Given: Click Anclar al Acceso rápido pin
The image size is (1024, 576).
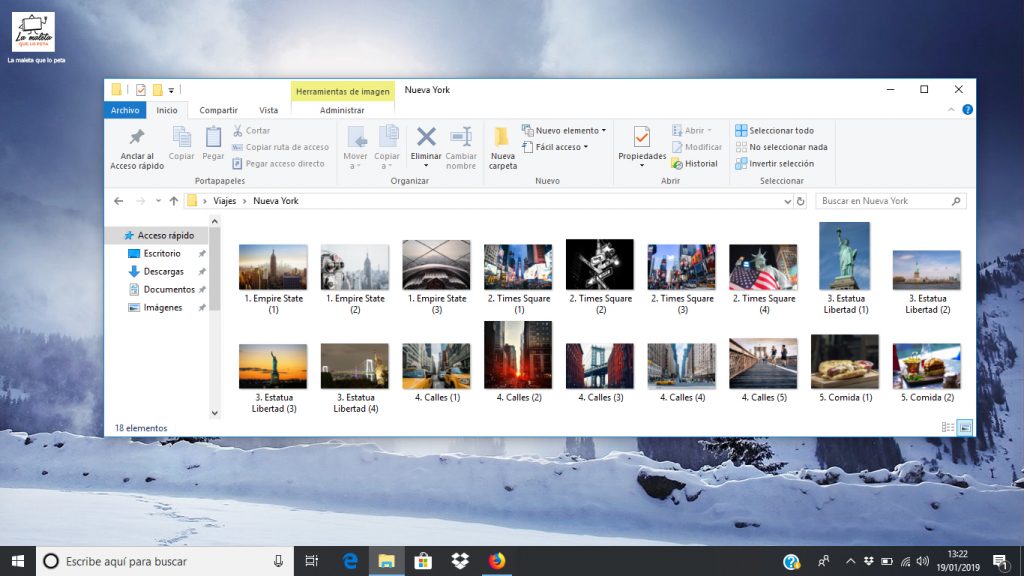Looking at the screenshot, I should 136,137.
